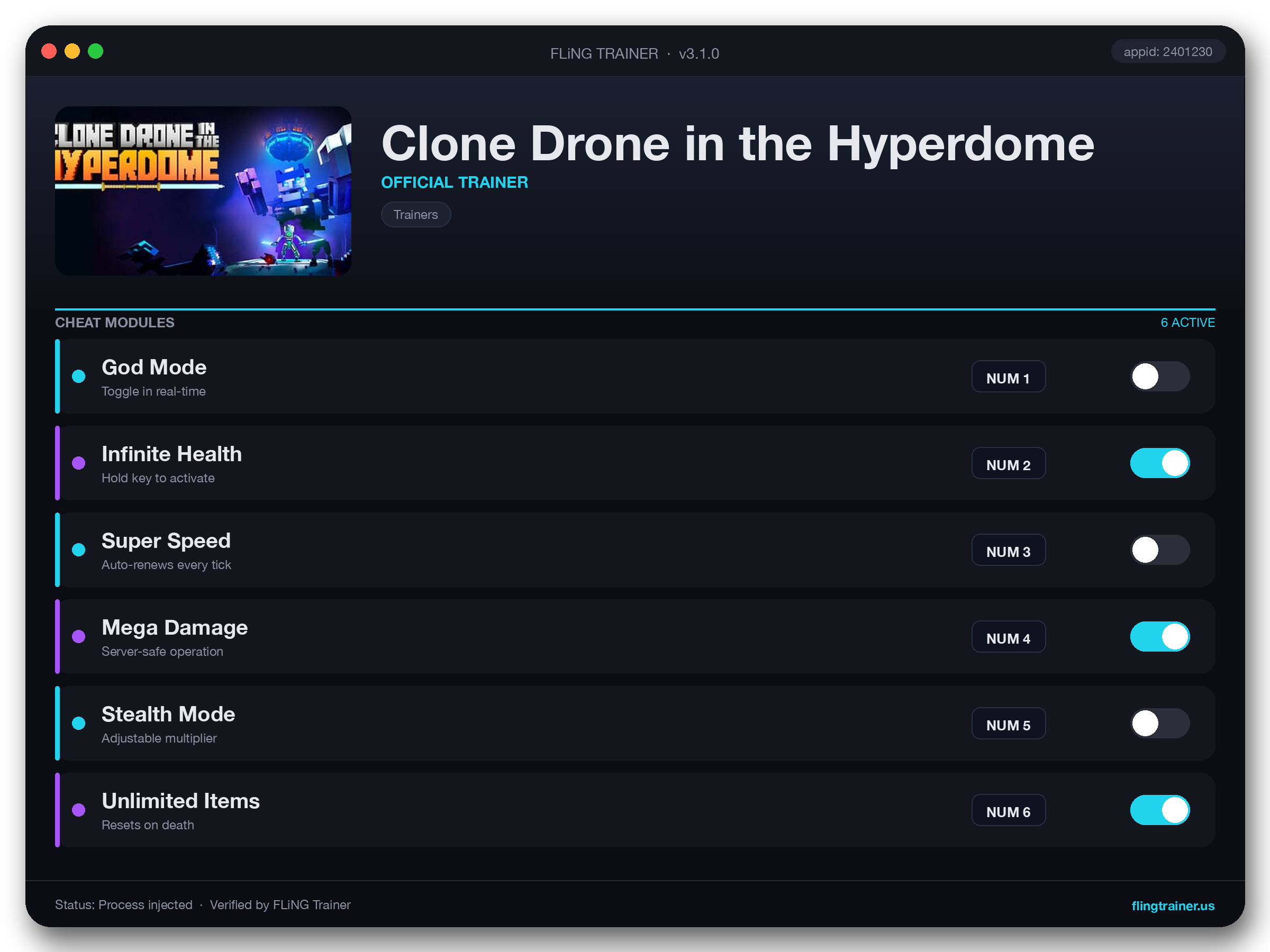Click the cyan dot beside Super Speed
1270x952 pixels.
(x=79, y=550)
